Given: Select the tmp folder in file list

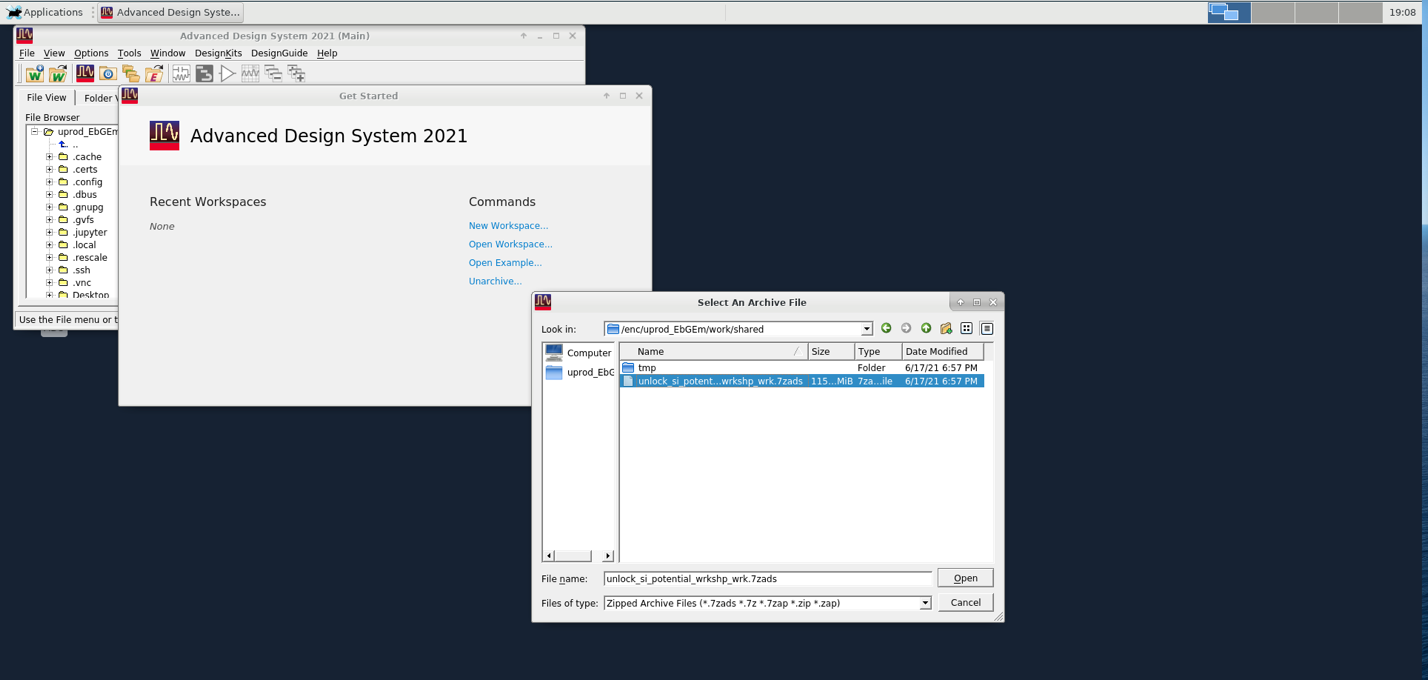Looking at the screenshot, I should coord(801,368).
